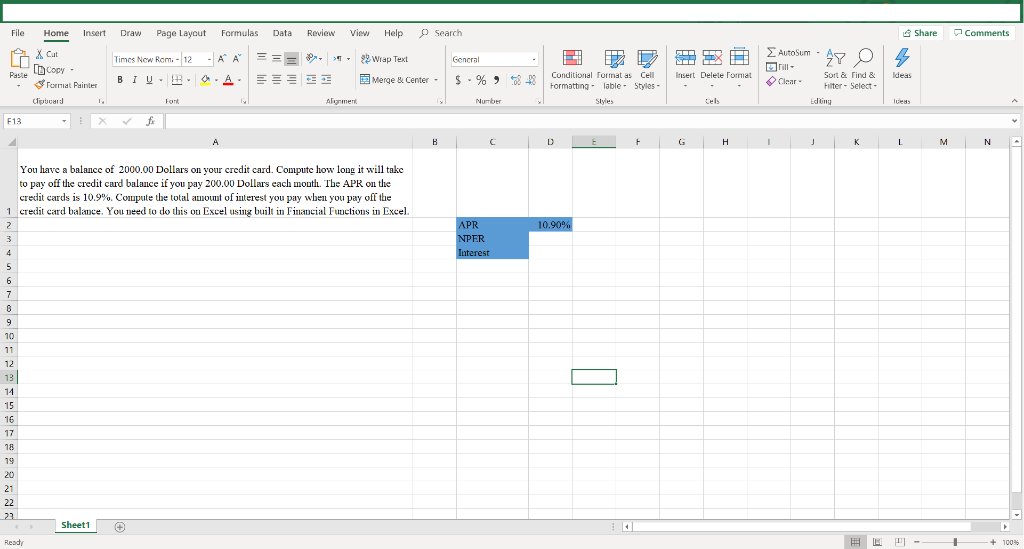Click the Paste clipboard icon
Viewport: 1024px width, 549px height.
[x=19, y=59]
